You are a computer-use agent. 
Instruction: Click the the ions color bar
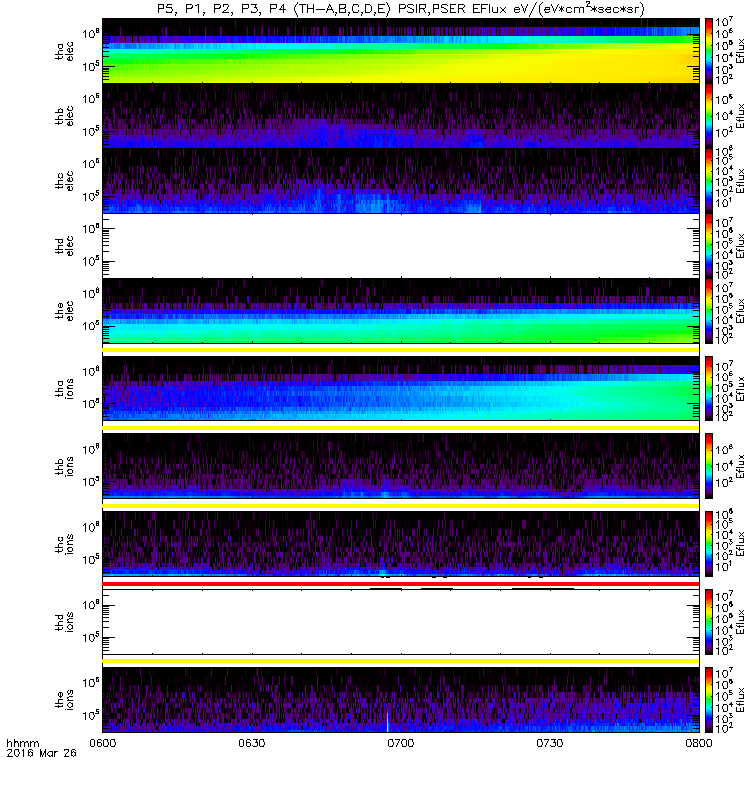[x=709, y=700]
